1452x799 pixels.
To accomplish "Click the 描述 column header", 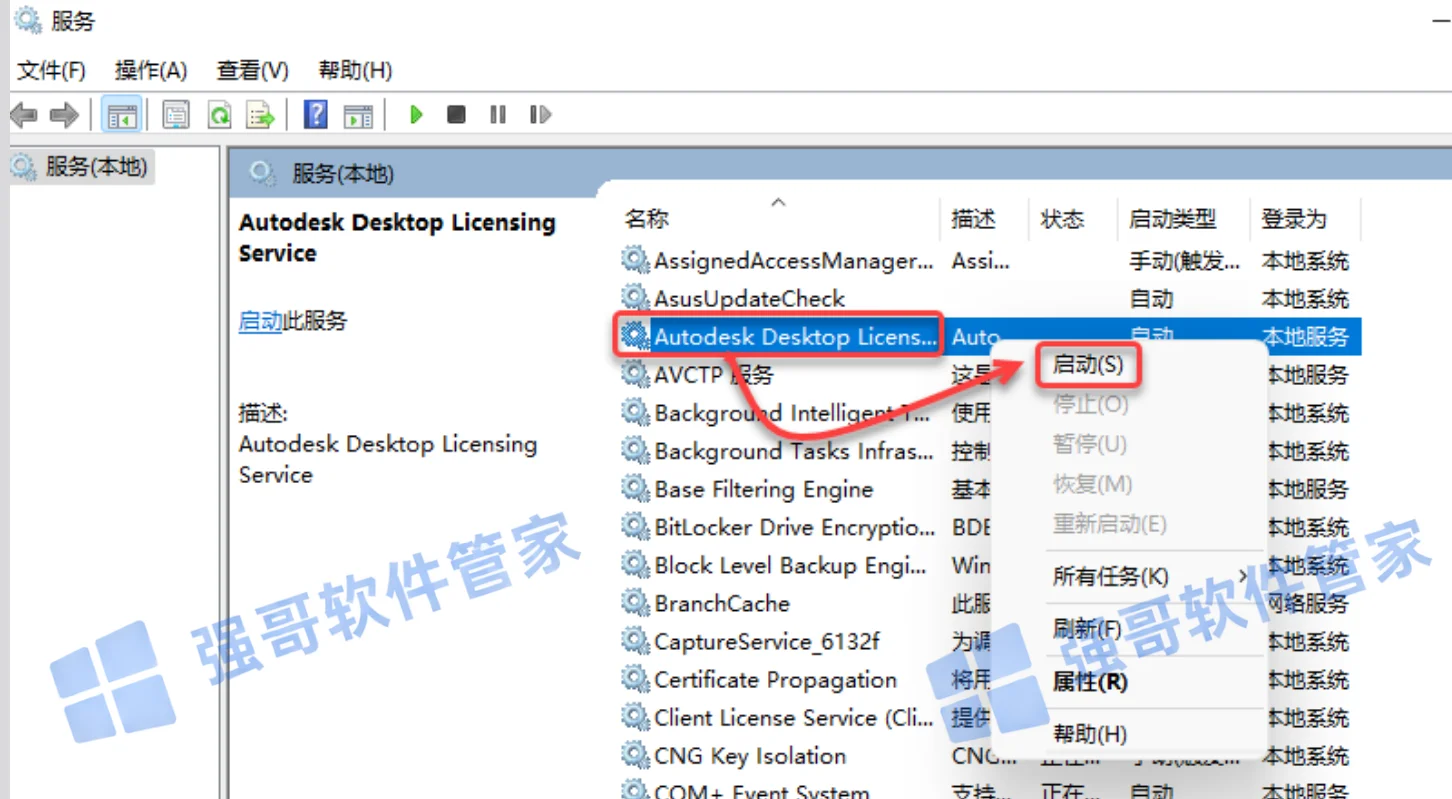I will [x=973, y=219].
